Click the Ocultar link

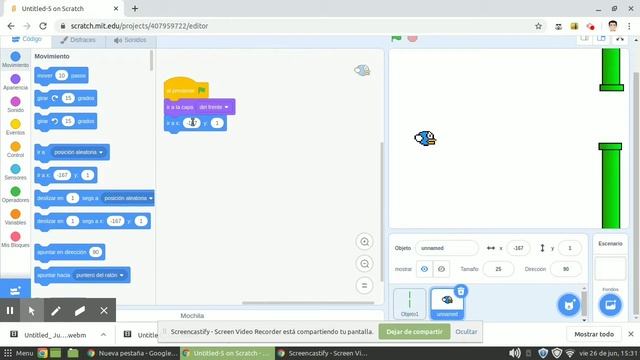tap(466, 332)
